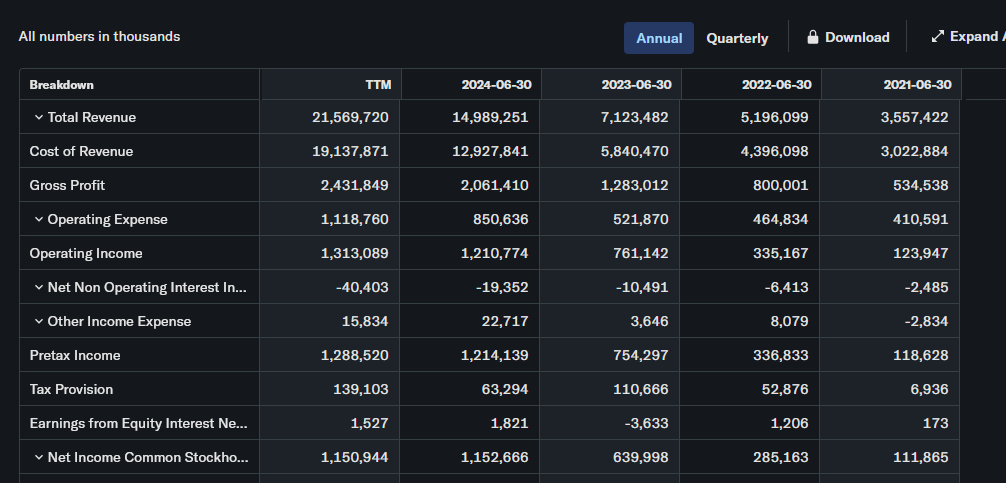Click equity interest earnings value -3,633
Viewport: 1006px width, 483px height.
(647, 423)
